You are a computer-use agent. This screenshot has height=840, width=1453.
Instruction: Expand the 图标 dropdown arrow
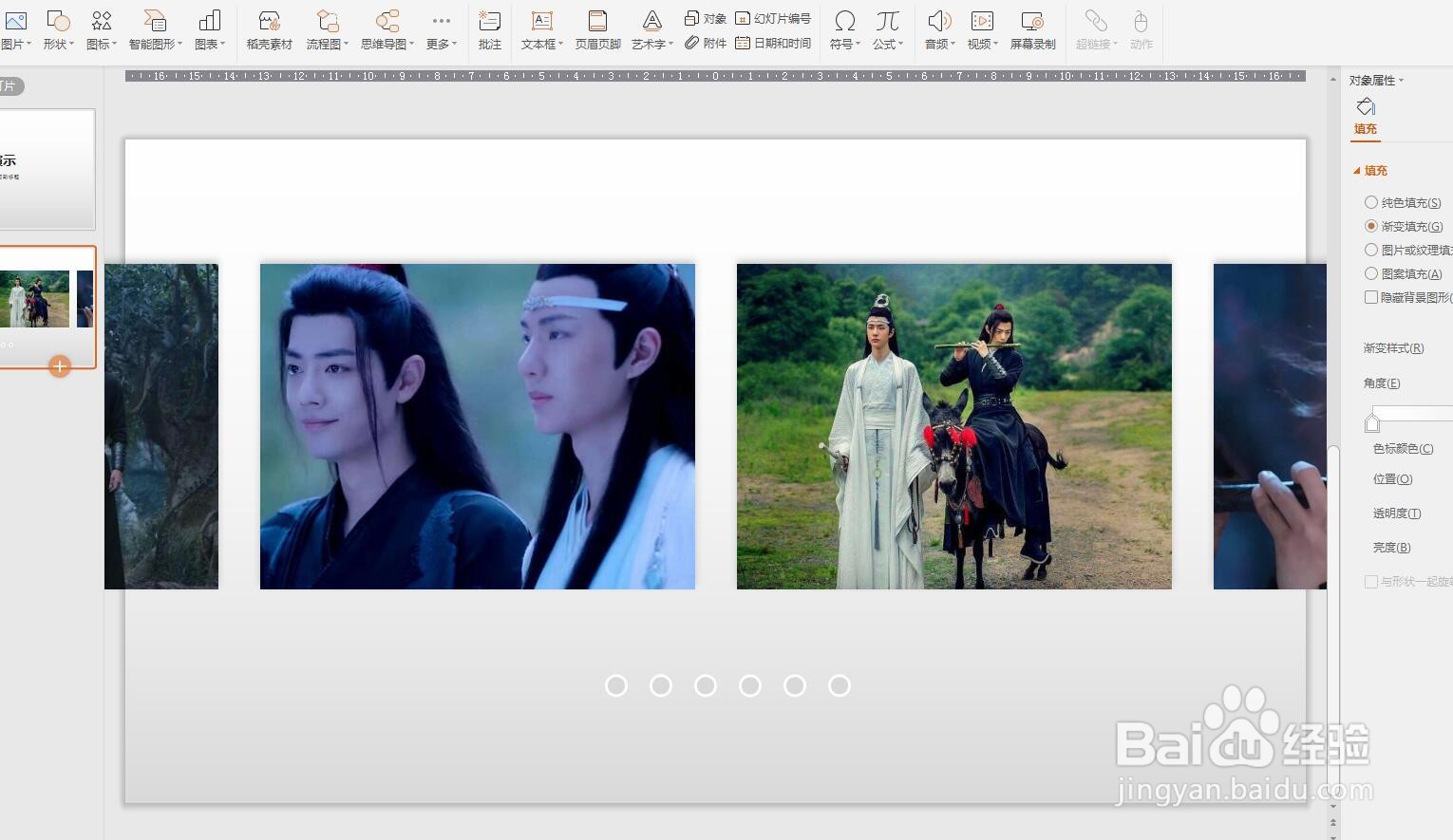click(115, 45)
